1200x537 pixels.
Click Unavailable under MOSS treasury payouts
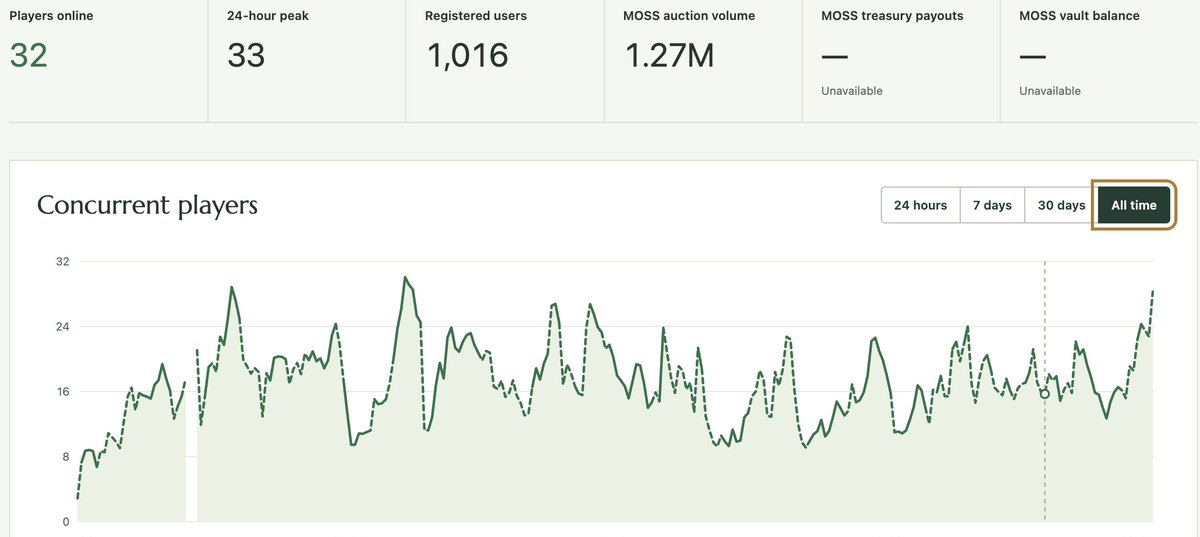pos(852,91)
